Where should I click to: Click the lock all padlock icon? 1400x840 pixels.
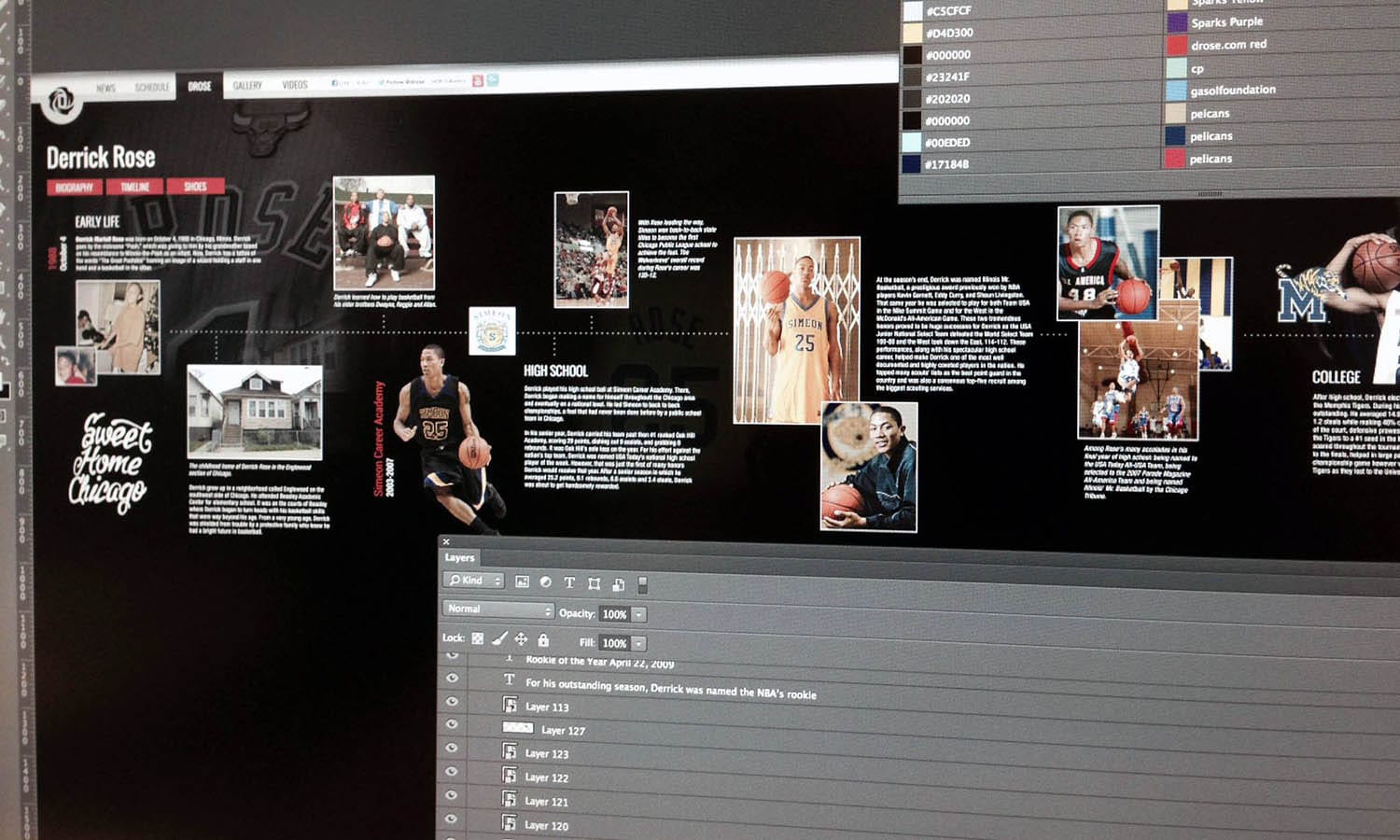tap(543, 640)
